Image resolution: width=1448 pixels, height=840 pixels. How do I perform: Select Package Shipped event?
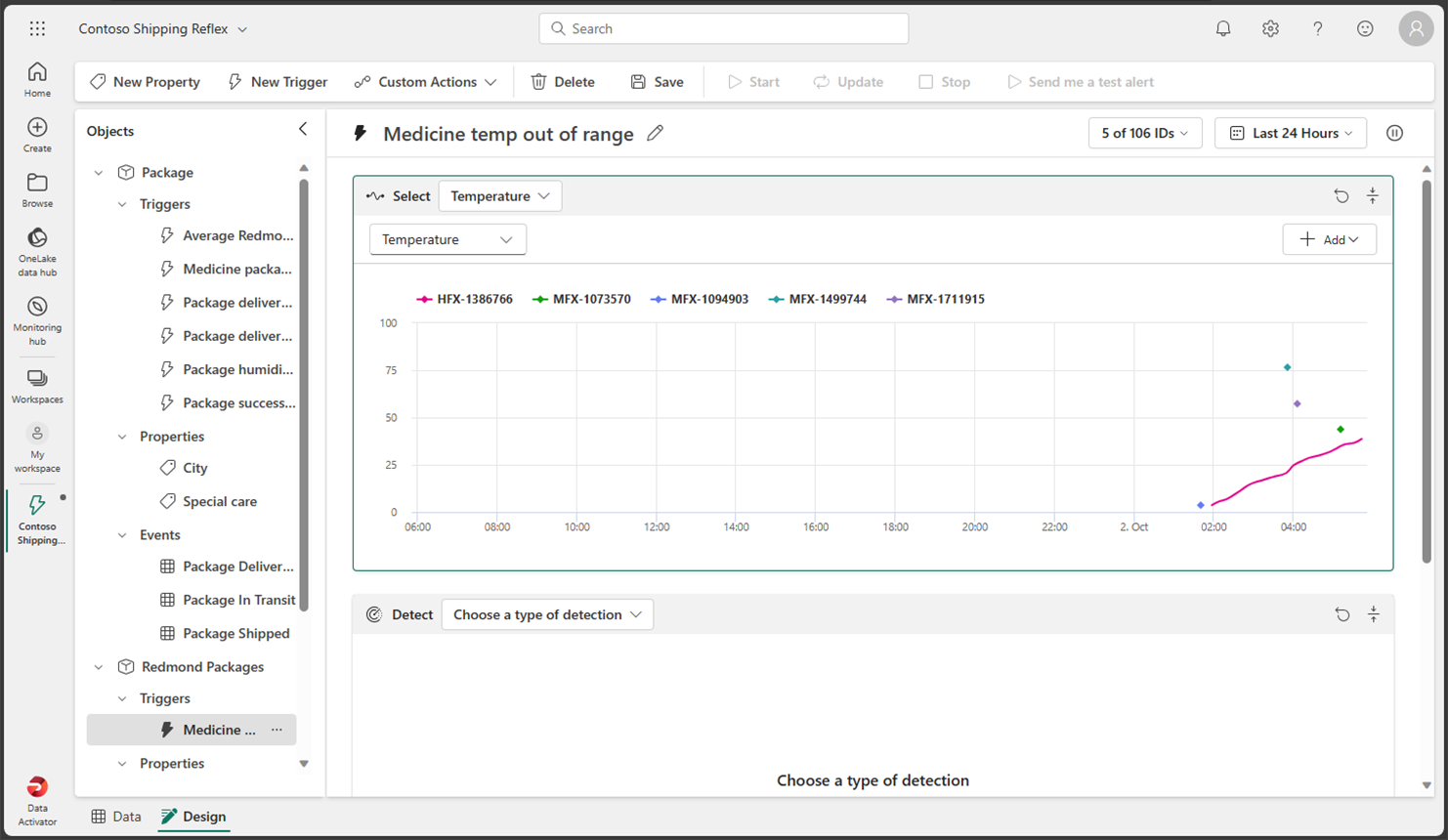pyautogui.click(x=227, y=633)
